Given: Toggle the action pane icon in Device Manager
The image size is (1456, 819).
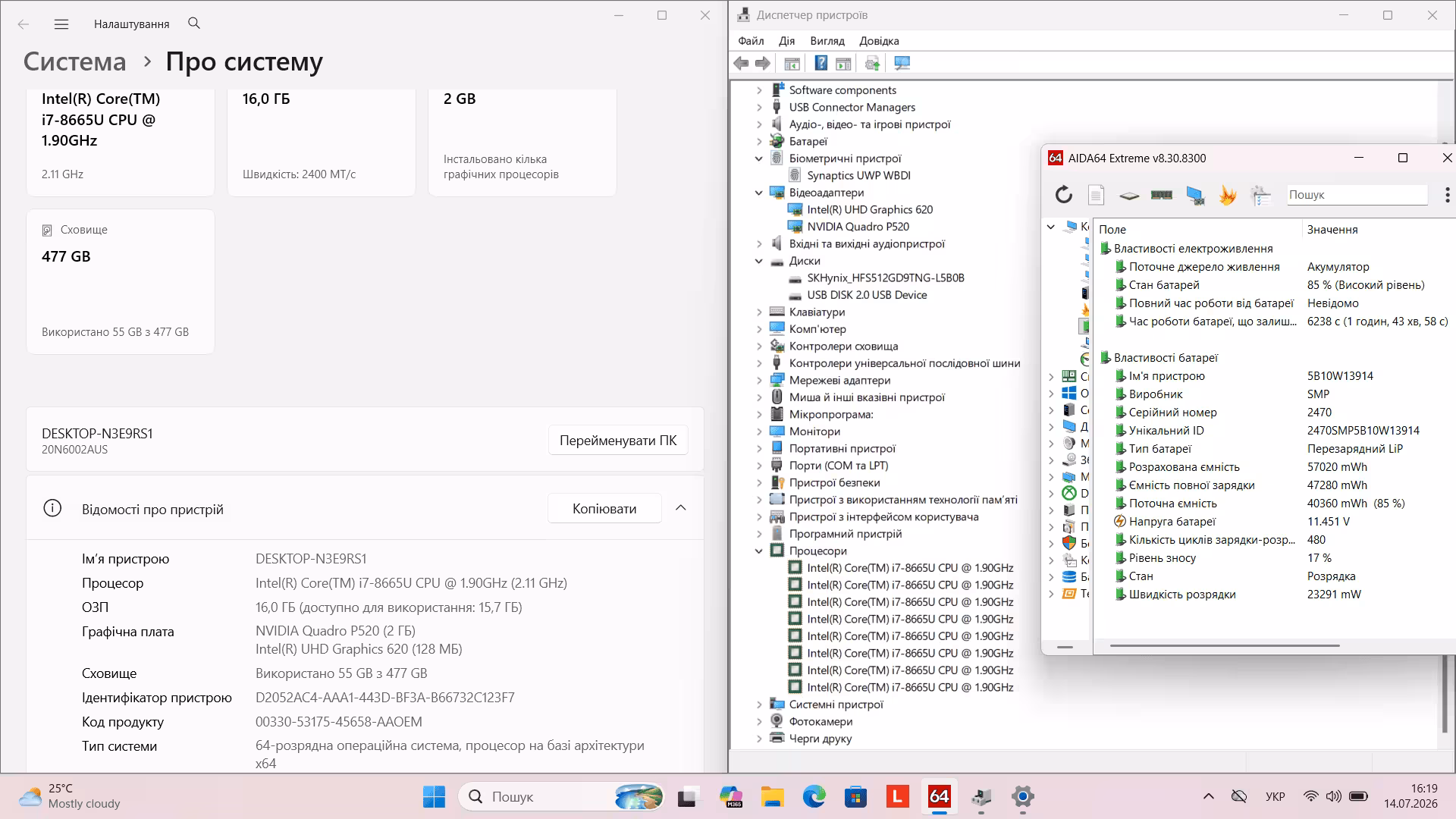Looking at the screenshot, I should (843, 64).
